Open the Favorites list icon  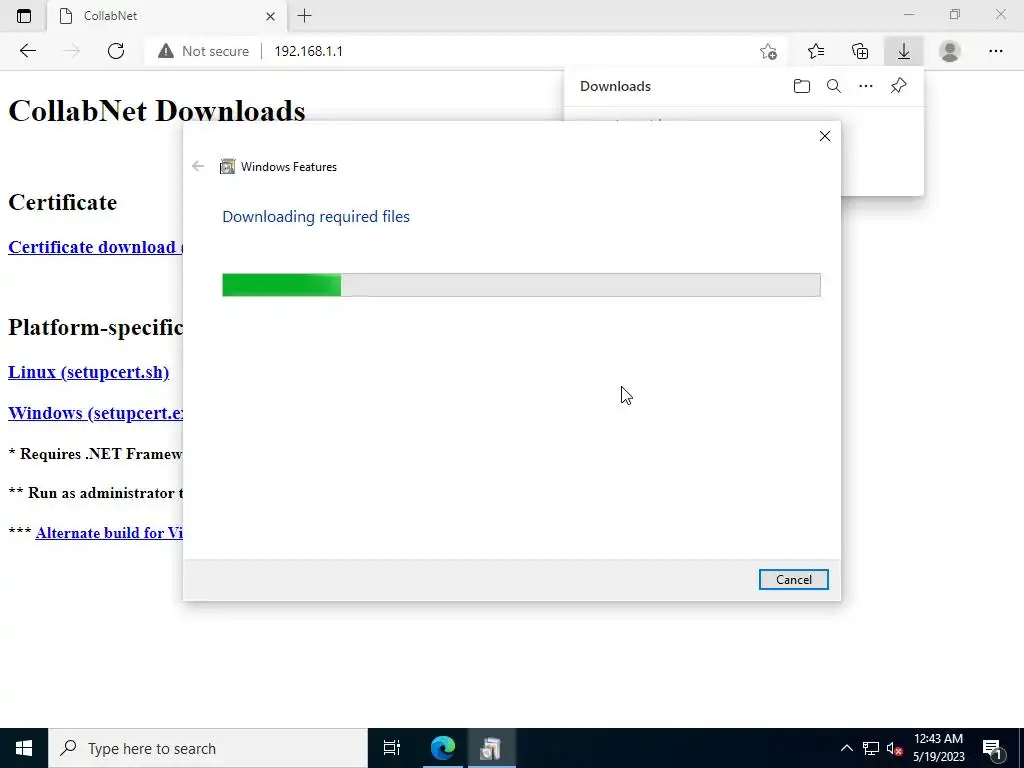coord(816,51)
